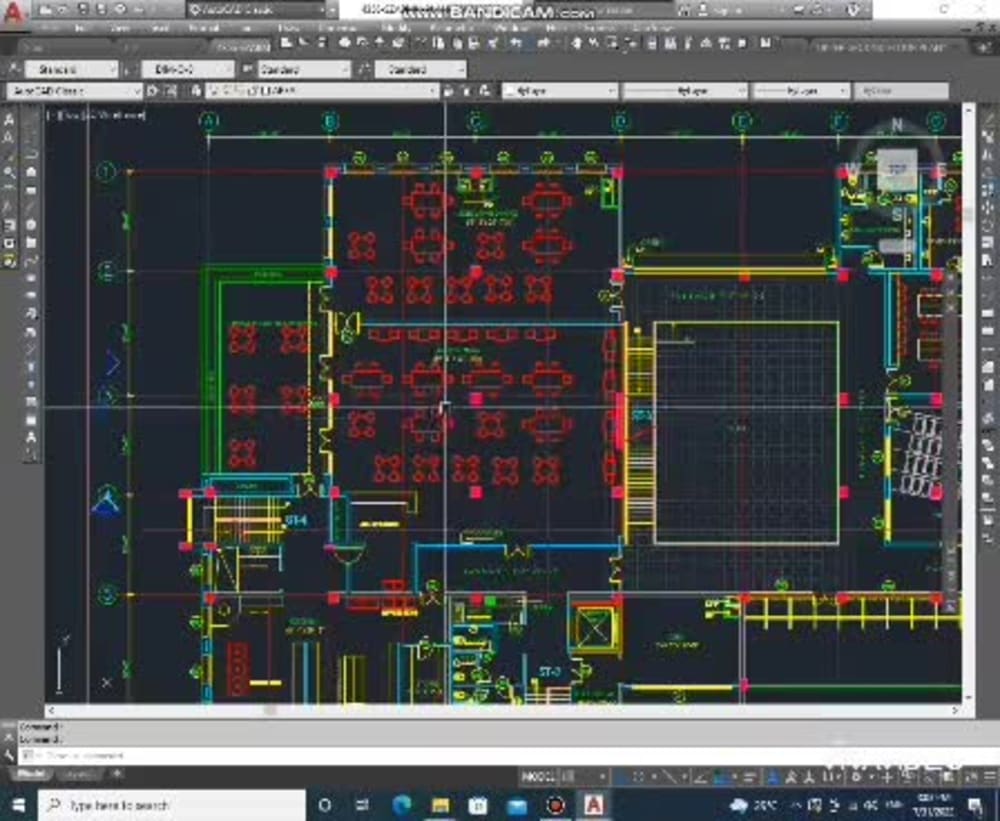The height and width of the screenshot is (821, 1000).
Task: Expand the dimension style Standard dropdown
Action: tap(233, 68)
